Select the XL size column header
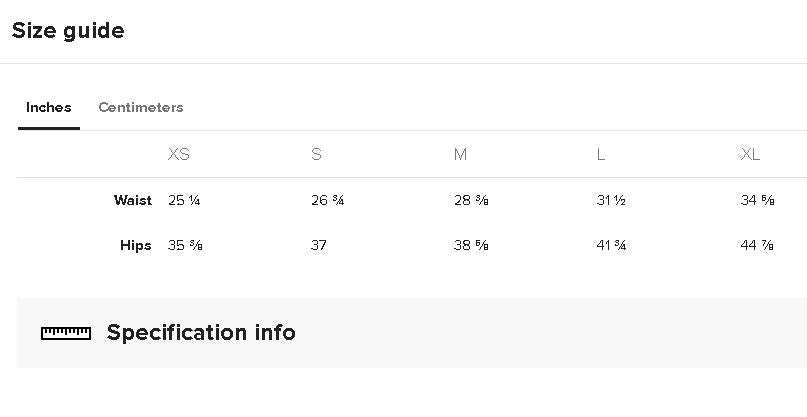807x417 pixels. click(750, 154)
